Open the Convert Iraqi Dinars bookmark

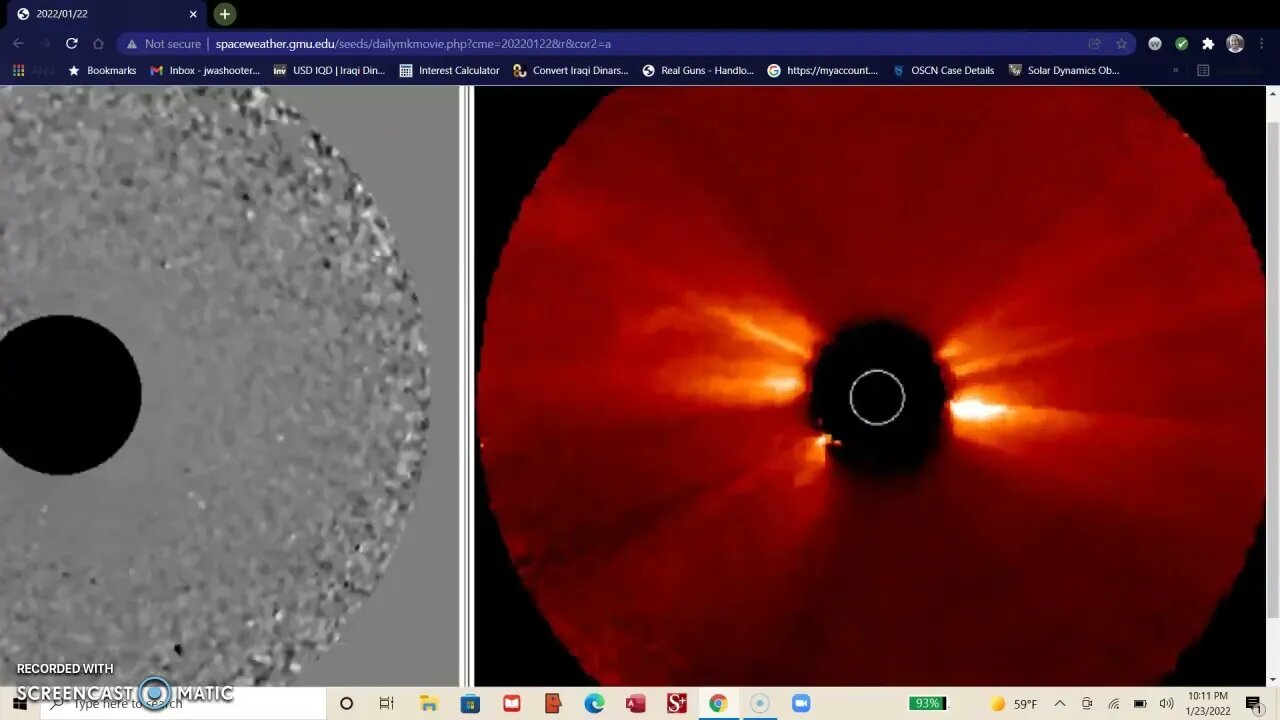[571, 70]
